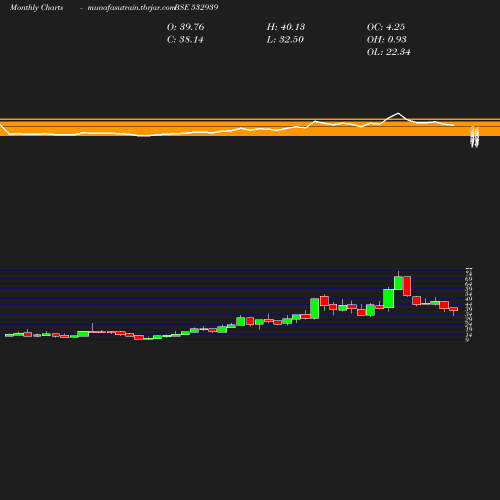Viewport: 500px width, 500px height.
Task: Click the close value 'C: 38.14'
Action: [185, 40]
